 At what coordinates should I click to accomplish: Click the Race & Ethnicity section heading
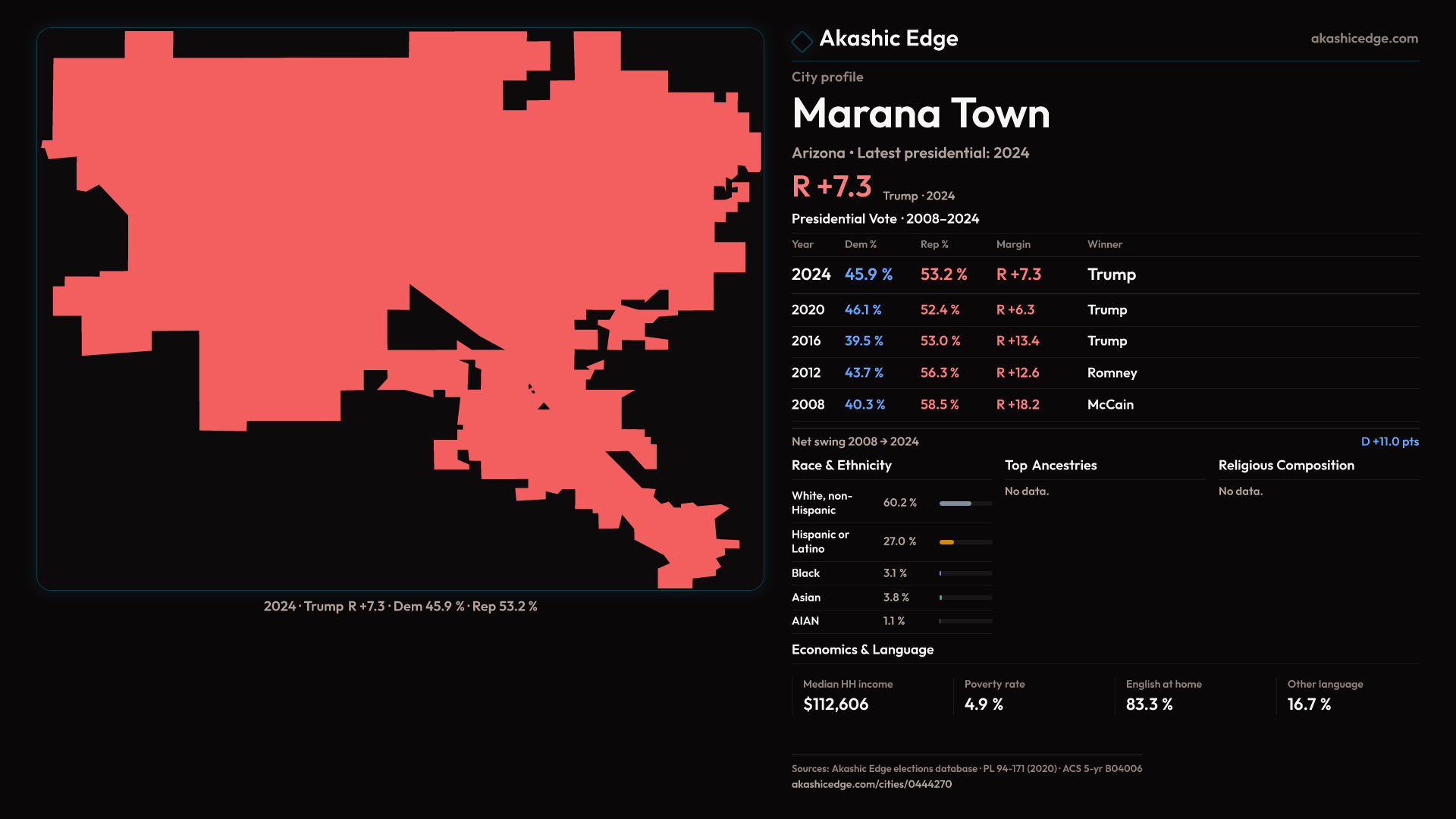click(x=841, y=466)
